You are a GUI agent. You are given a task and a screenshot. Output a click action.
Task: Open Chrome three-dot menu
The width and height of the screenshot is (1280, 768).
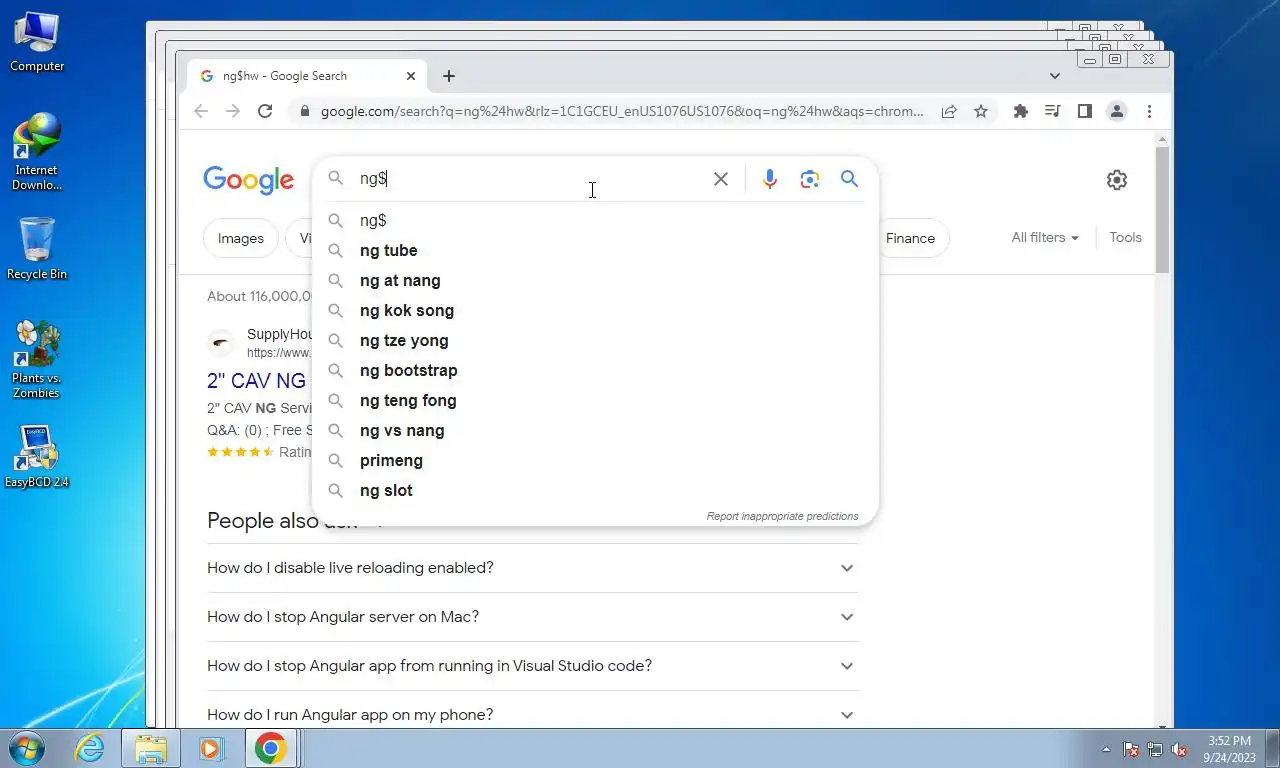1149,111
